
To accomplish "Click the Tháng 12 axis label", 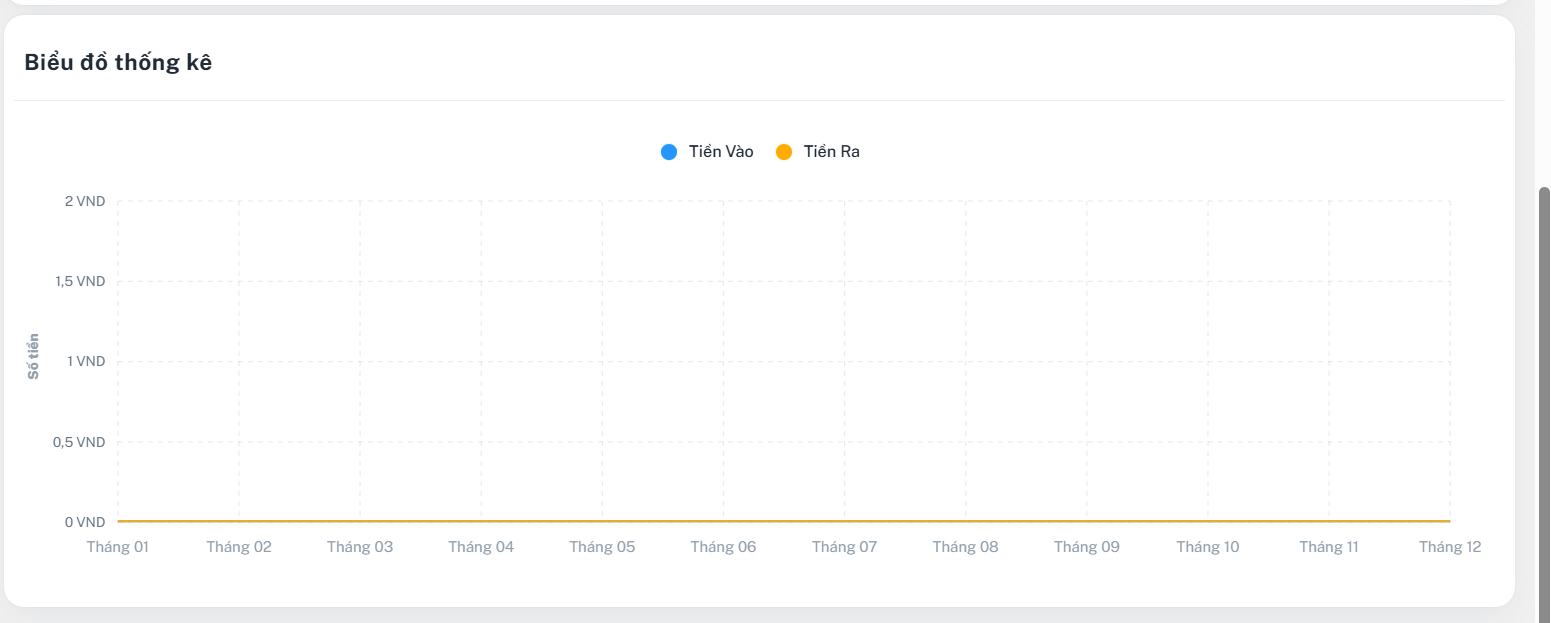I will pos(1449,547).
